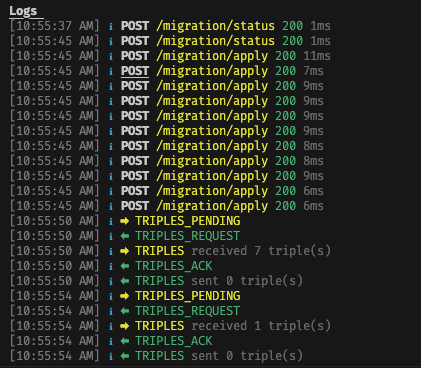Click green arrow beside TRIPLES_REQUEST at 10:55:50
Screen dimensions: 421x368
(125, 236)
